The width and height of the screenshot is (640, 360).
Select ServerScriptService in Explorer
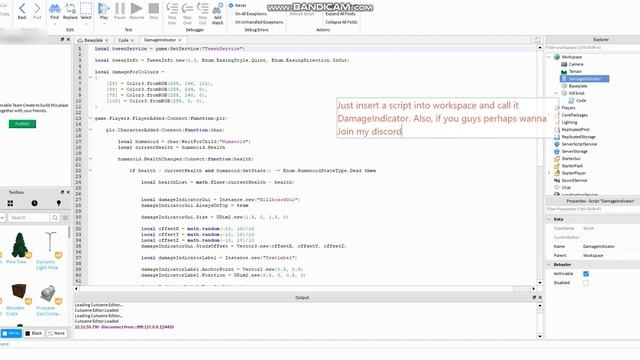point(576,144)
